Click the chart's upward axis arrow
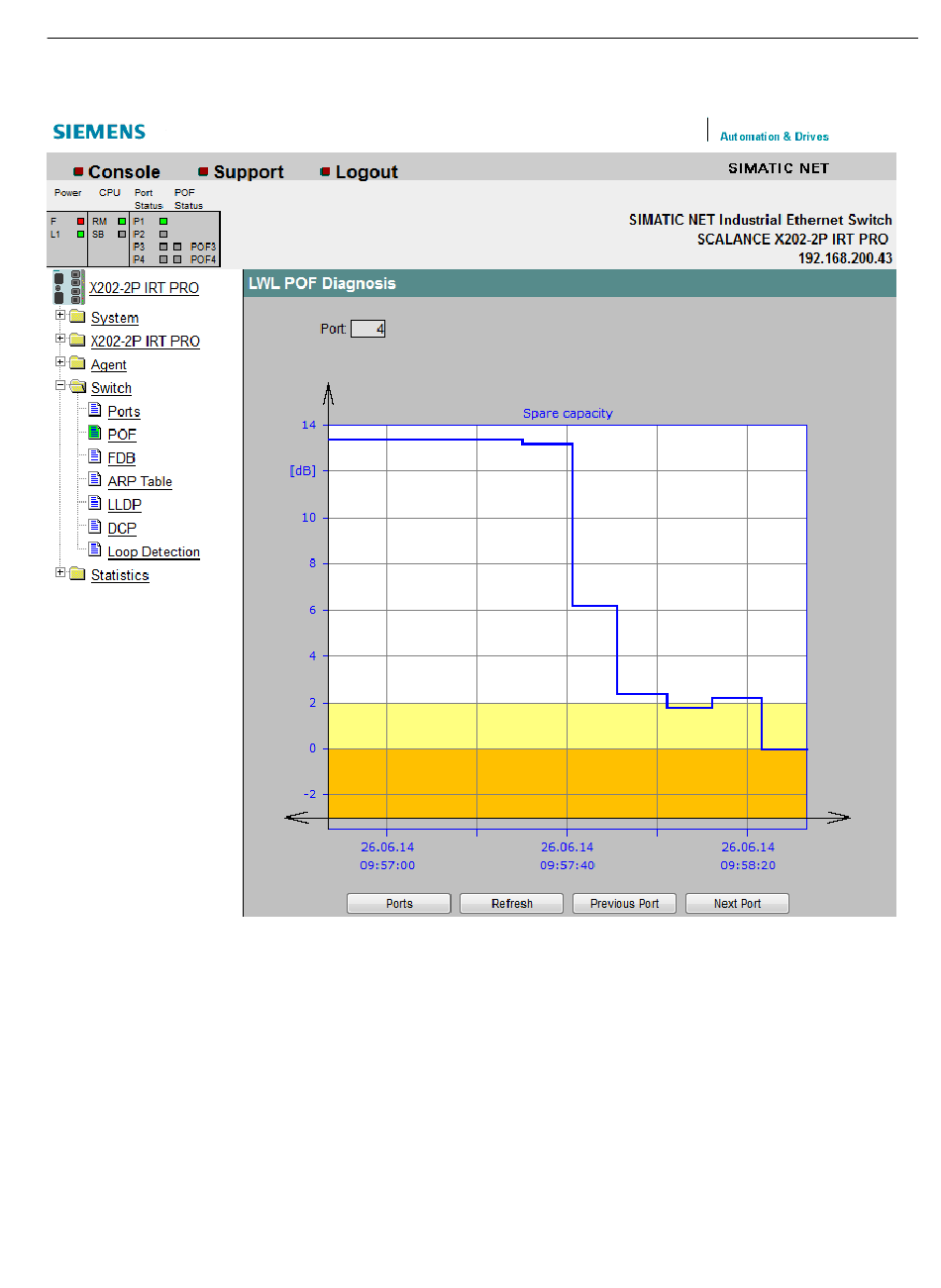This screenshot has height=1288, width=941. 328,395
